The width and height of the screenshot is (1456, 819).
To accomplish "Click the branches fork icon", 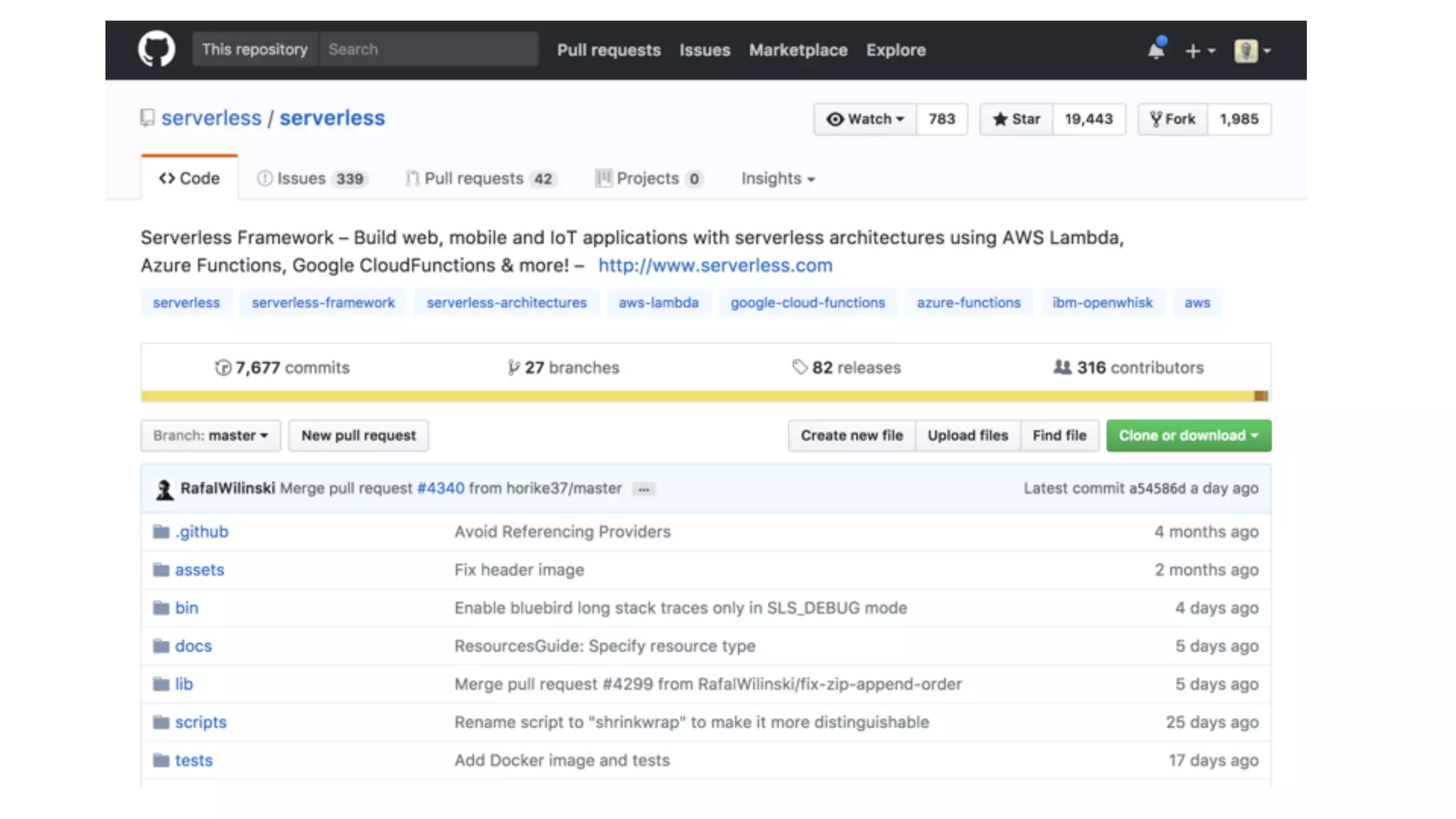I will 513,368.
